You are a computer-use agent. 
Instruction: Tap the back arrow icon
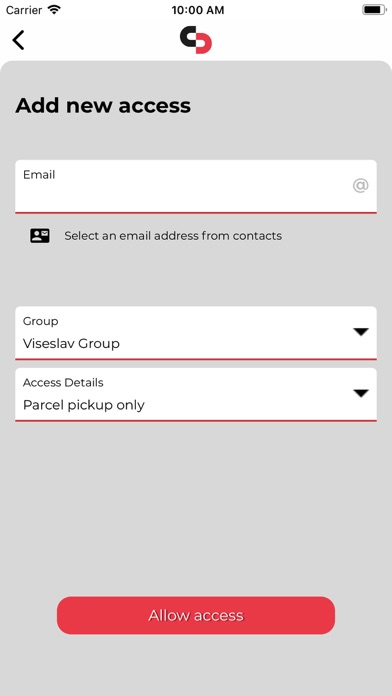point(18,40)
